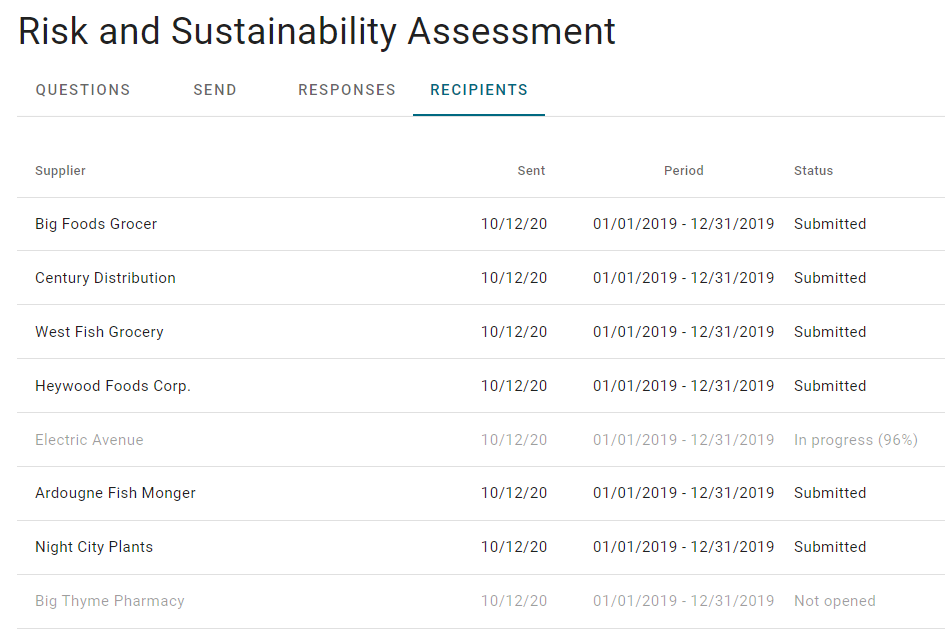Select the Recipients tab

pyautogui.click(x=479, y=90)
